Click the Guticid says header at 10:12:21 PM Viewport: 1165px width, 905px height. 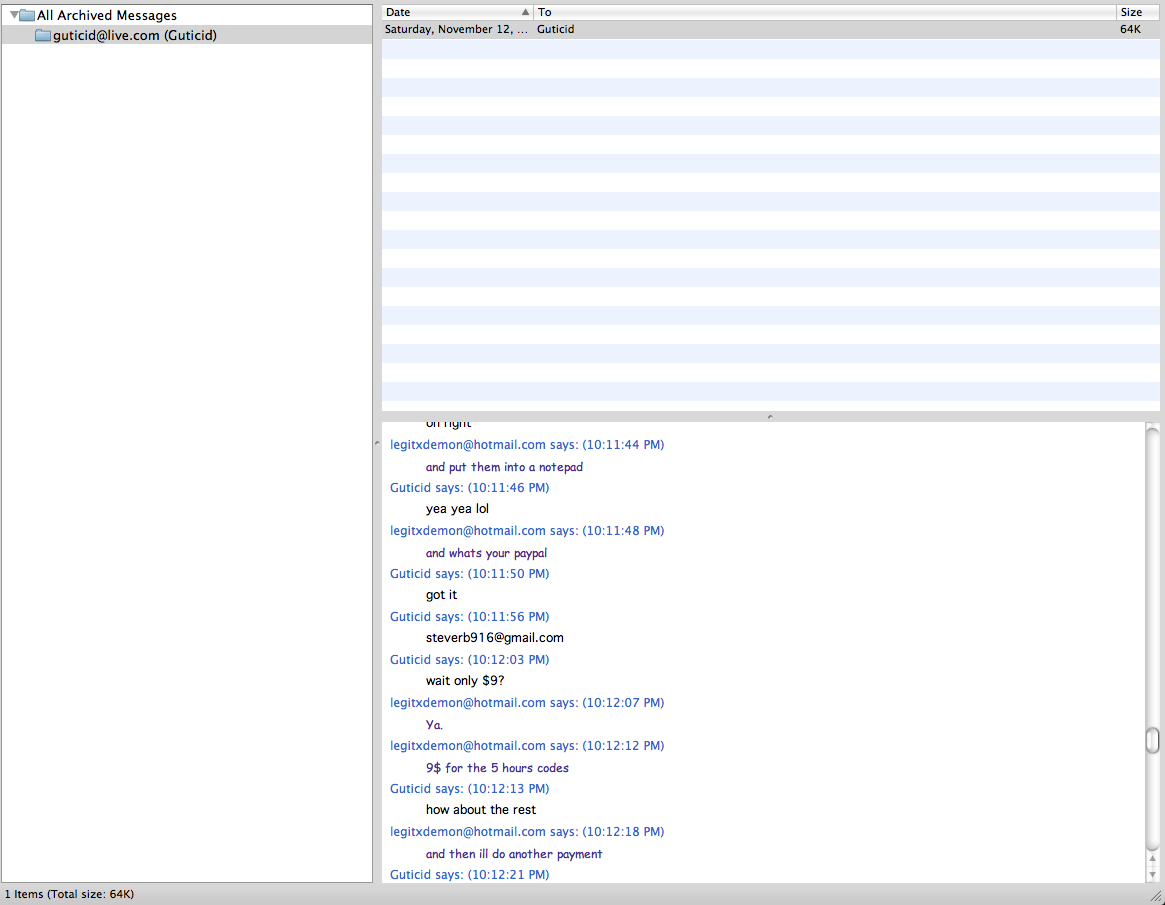470,875
